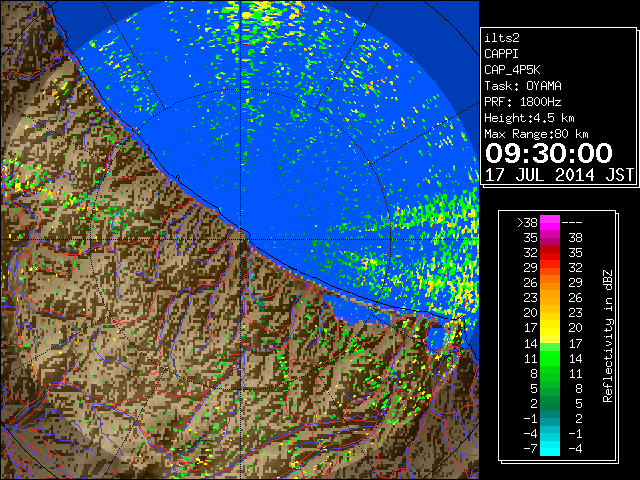
Task: Click the vertical "Reflectivity in dBZ" label
Action: tap(608, 336)
